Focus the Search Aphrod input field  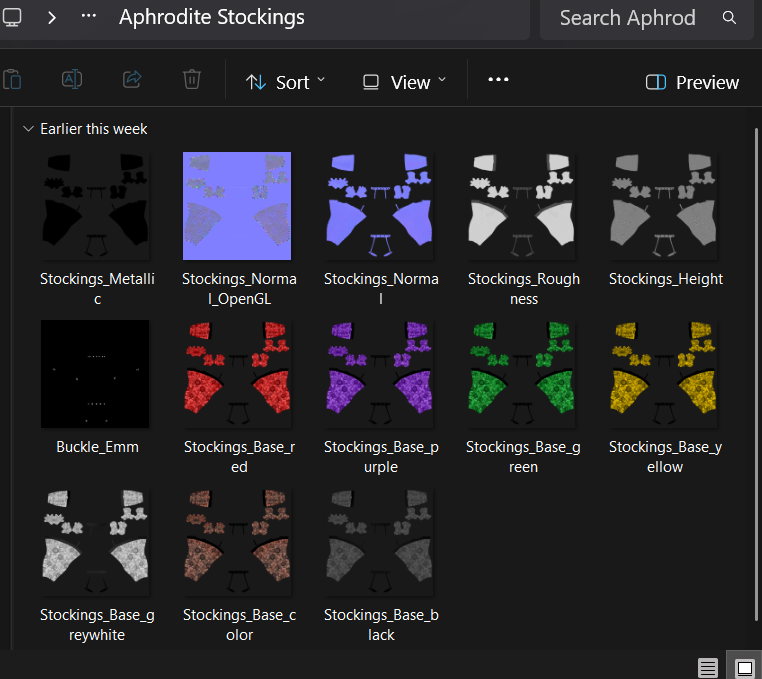coord(627,18)
